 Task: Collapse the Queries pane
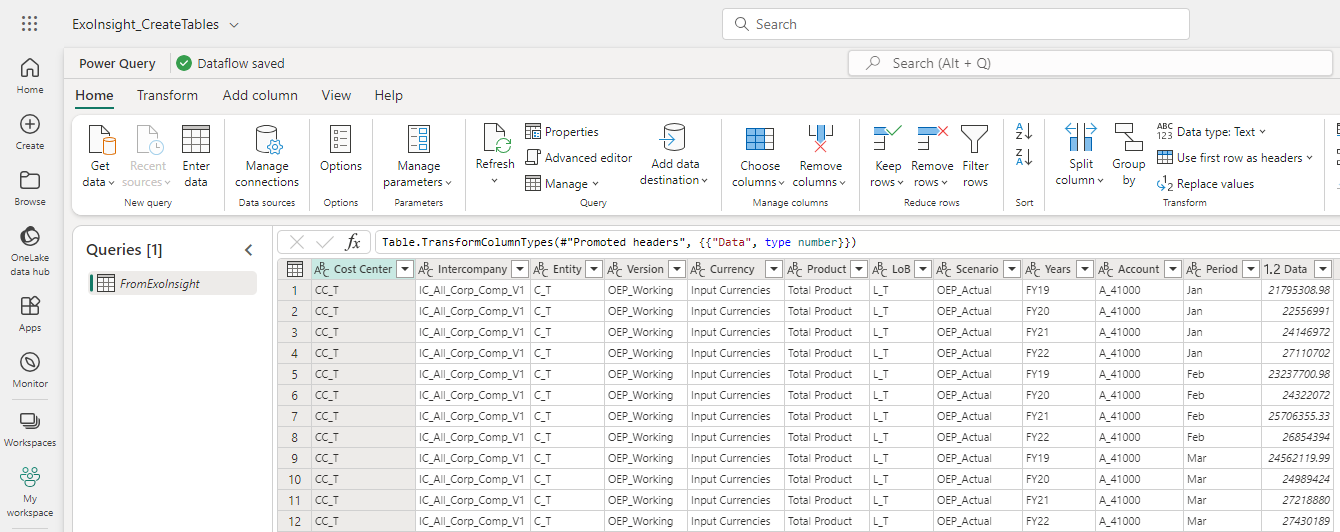point(249,250)
